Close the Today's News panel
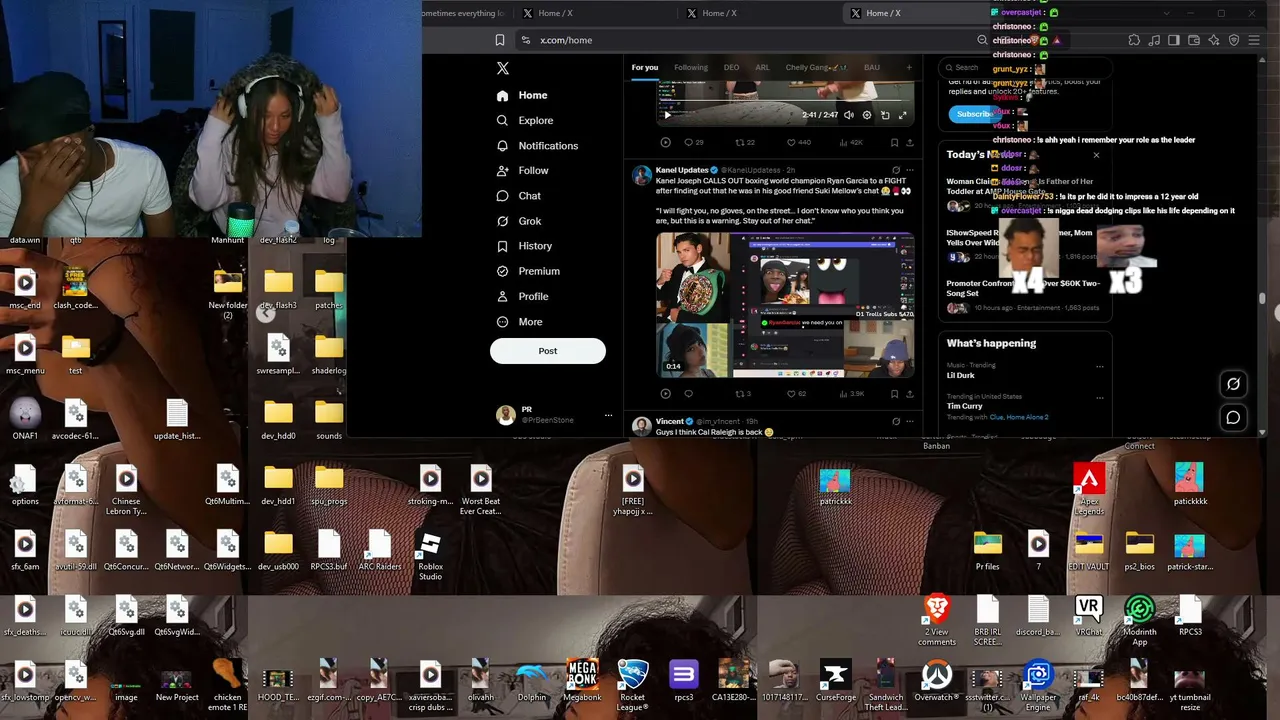The width and height of the screenshot is (1280, 720). pos(1096,155)
